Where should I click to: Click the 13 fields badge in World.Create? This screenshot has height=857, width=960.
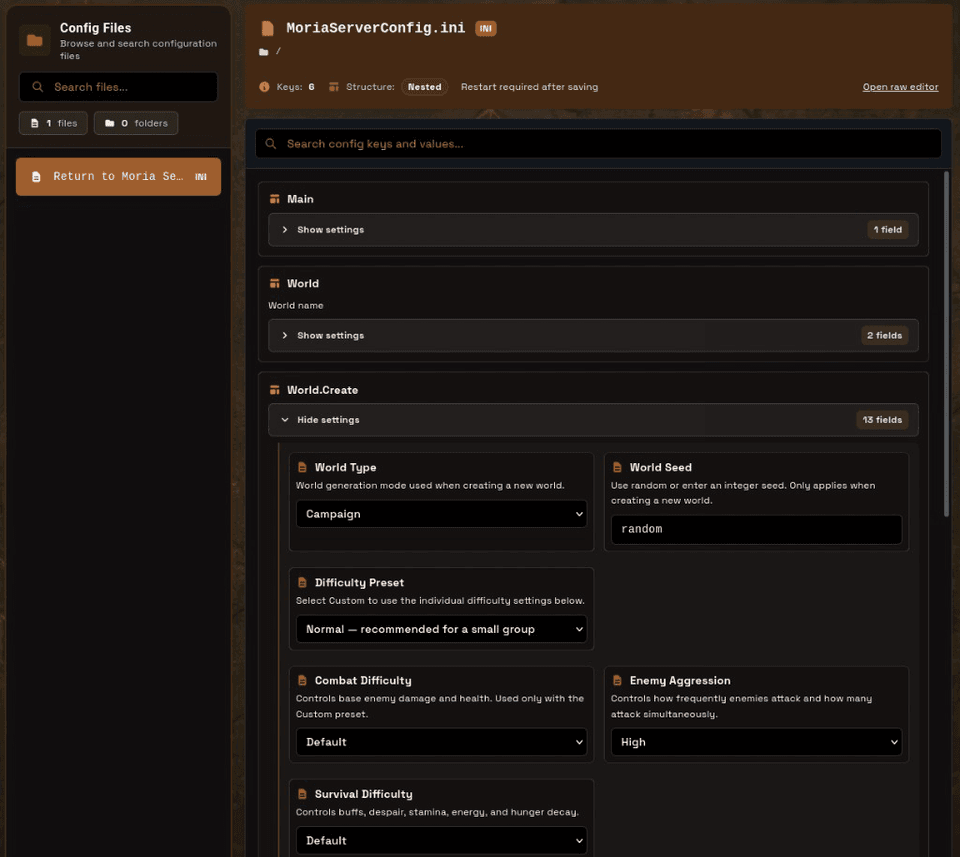pos(882,420)
